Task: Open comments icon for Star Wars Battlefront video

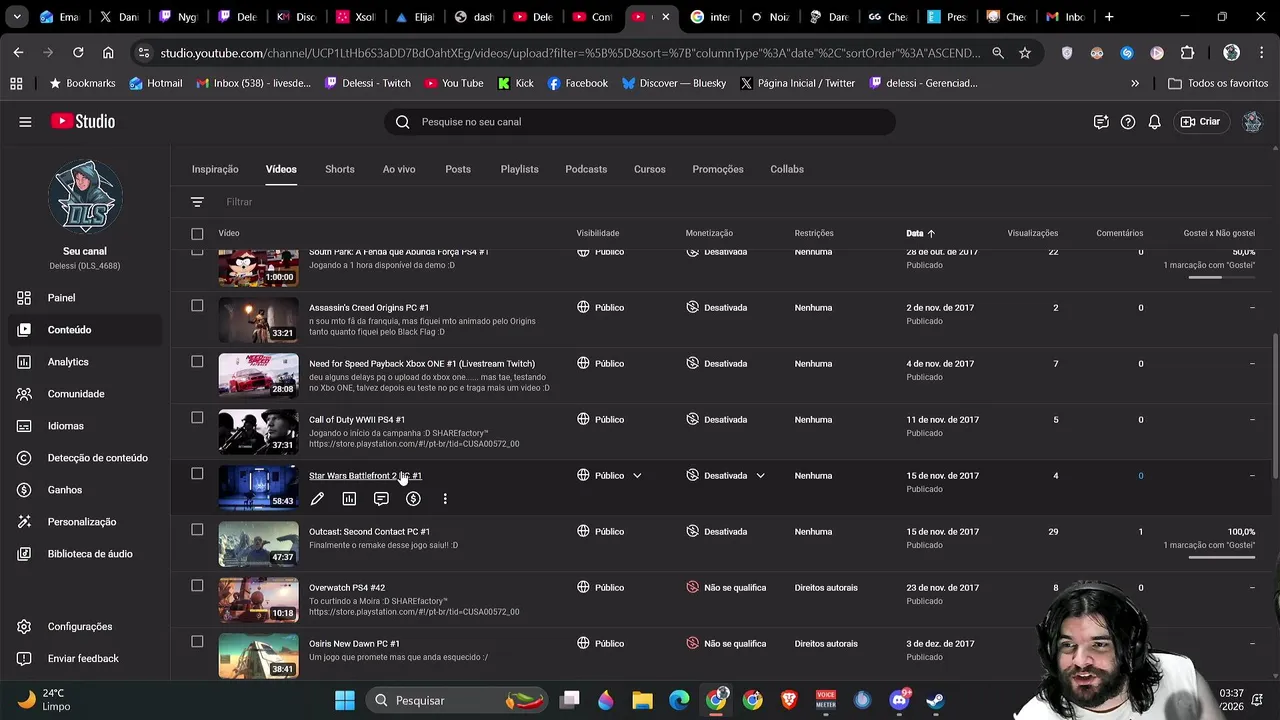Action: pyautogui.click(x=381, y=498)
